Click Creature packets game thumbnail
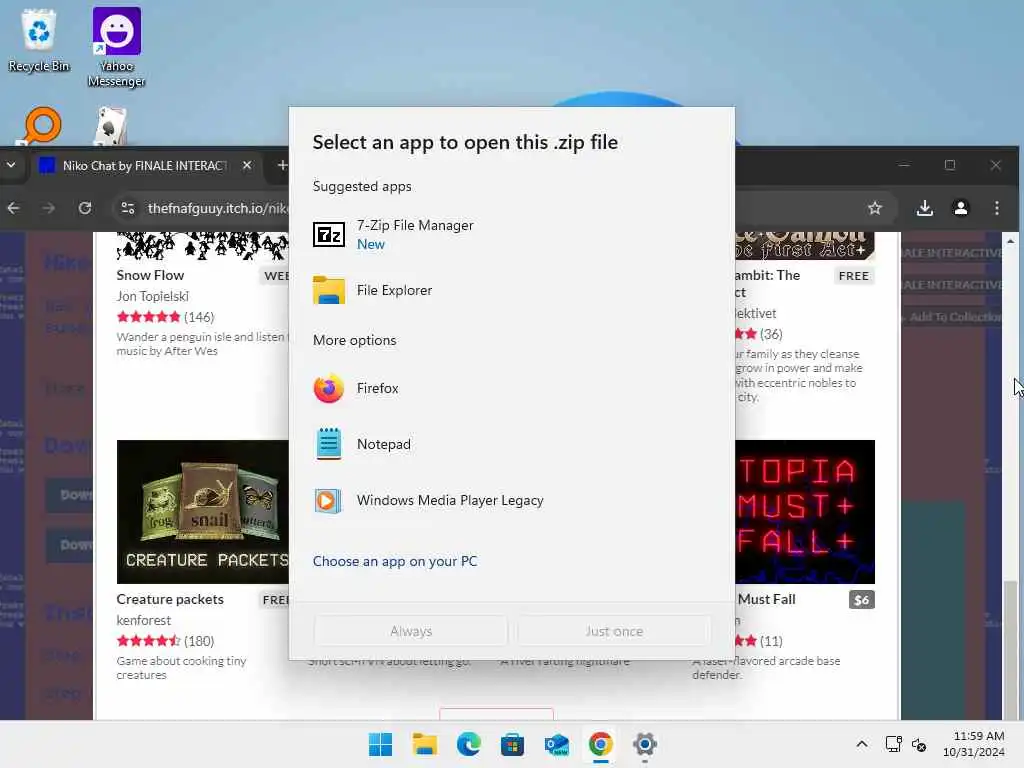1024x768 pixels. click(x=202, y=512)
